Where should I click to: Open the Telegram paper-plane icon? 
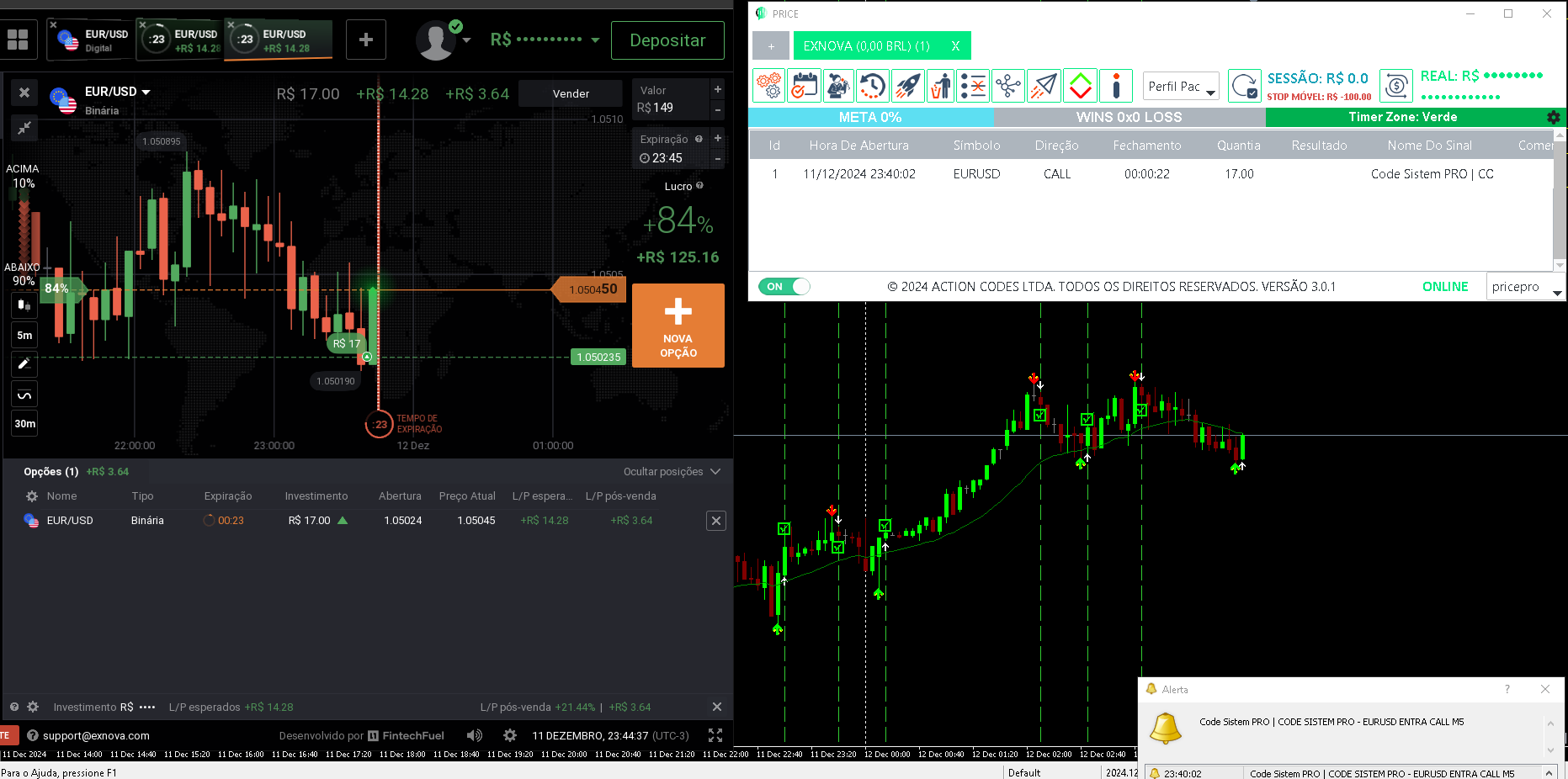click(1044, 85)
